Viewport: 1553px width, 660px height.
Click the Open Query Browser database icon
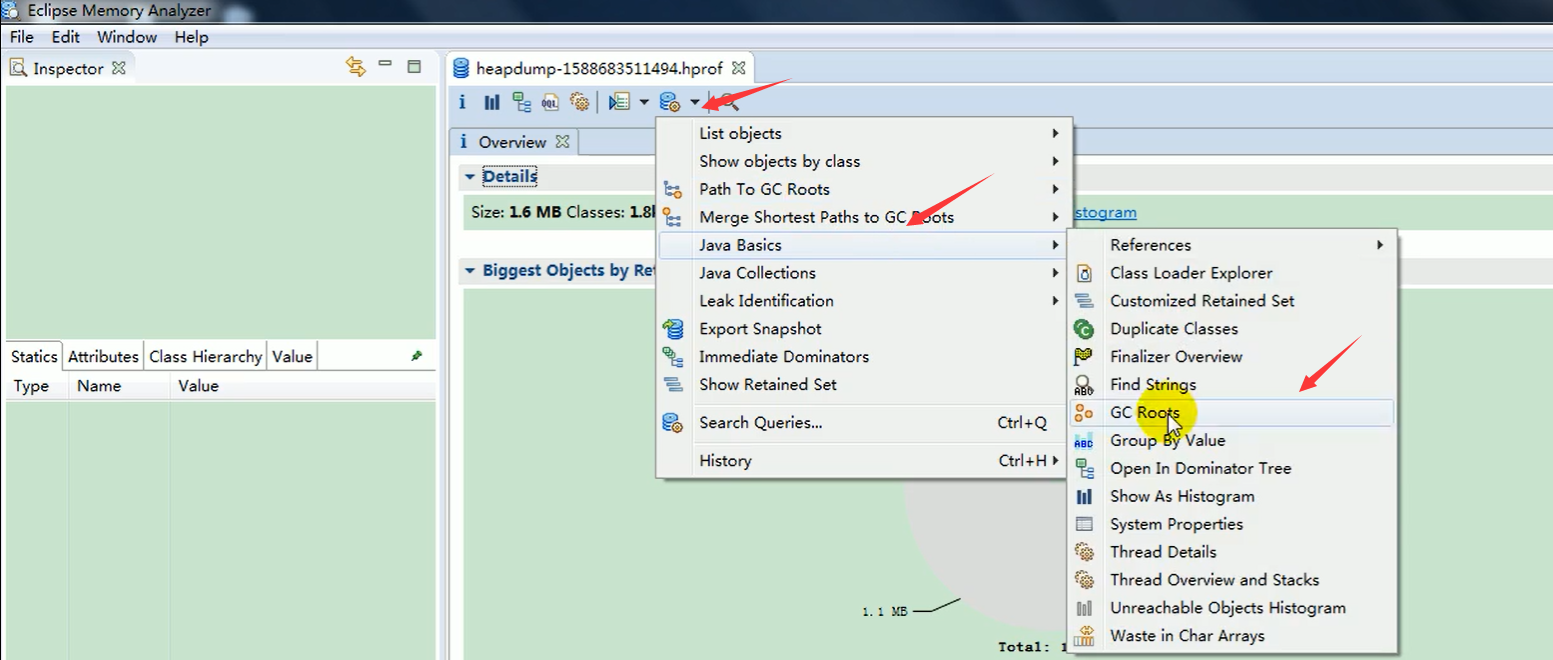[671, 102]
